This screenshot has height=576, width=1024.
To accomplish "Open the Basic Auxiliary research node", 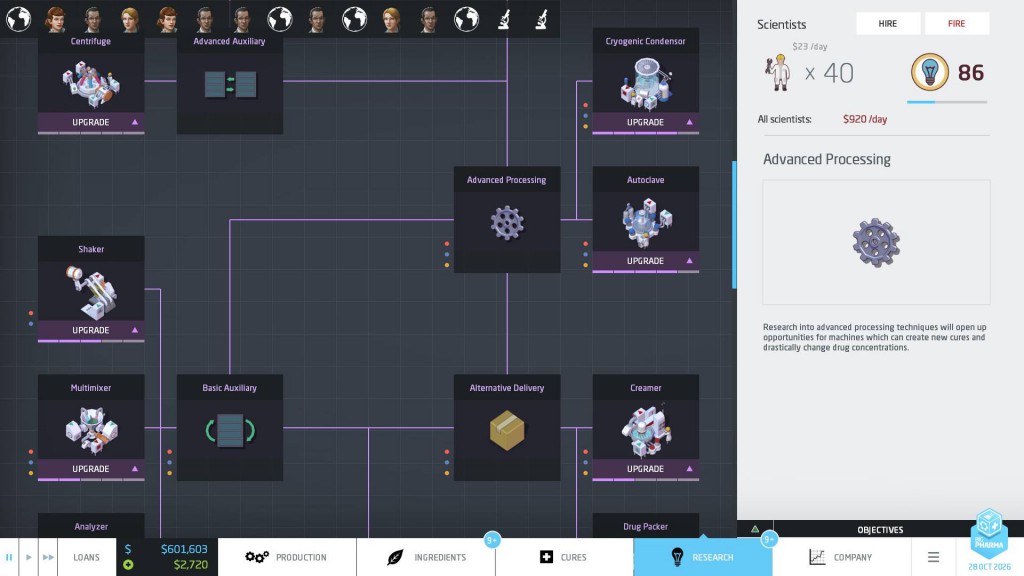I will [x=230, y=428].
